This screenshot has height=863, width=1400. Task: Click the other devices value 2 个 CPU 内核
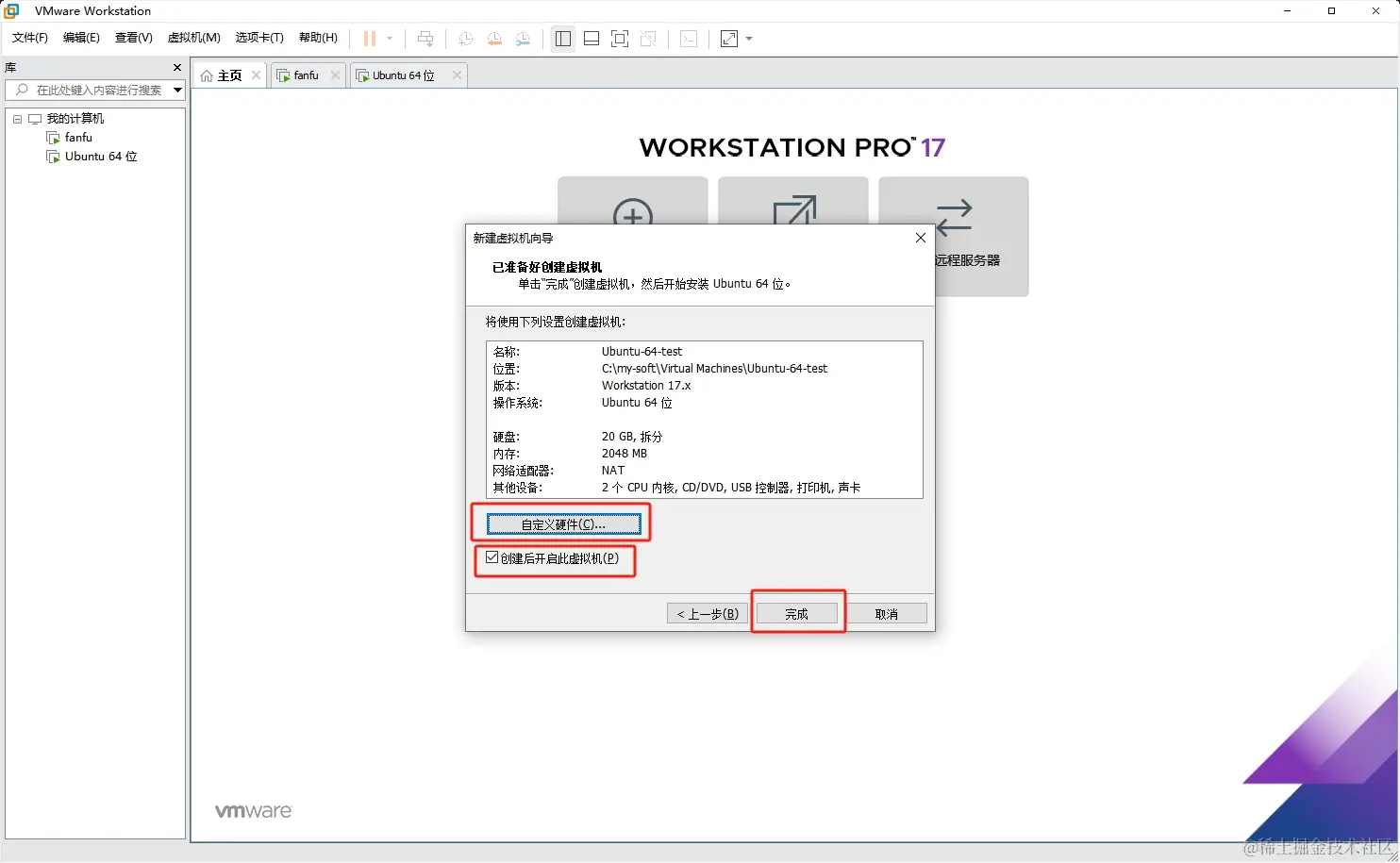click(638, 488)
